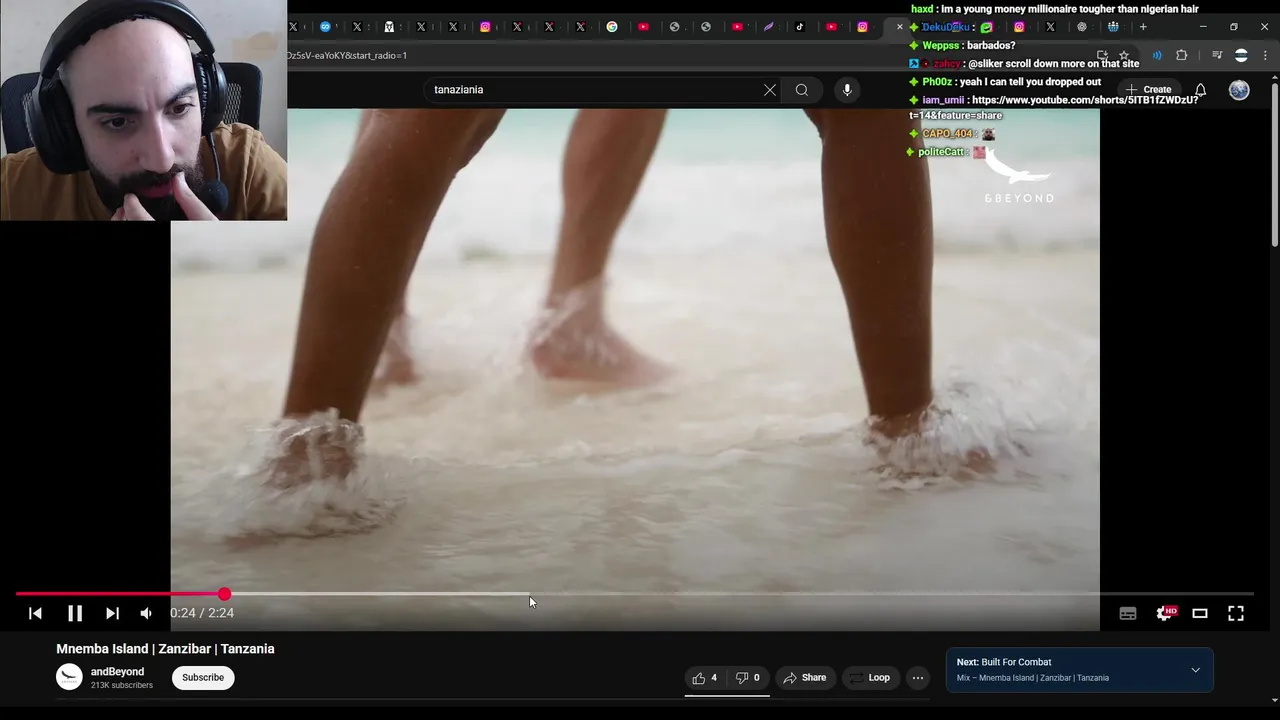This screenshot has height=720, width=1280.
Task: Open the browser media control icon
Action: [x=1217, y=55]
